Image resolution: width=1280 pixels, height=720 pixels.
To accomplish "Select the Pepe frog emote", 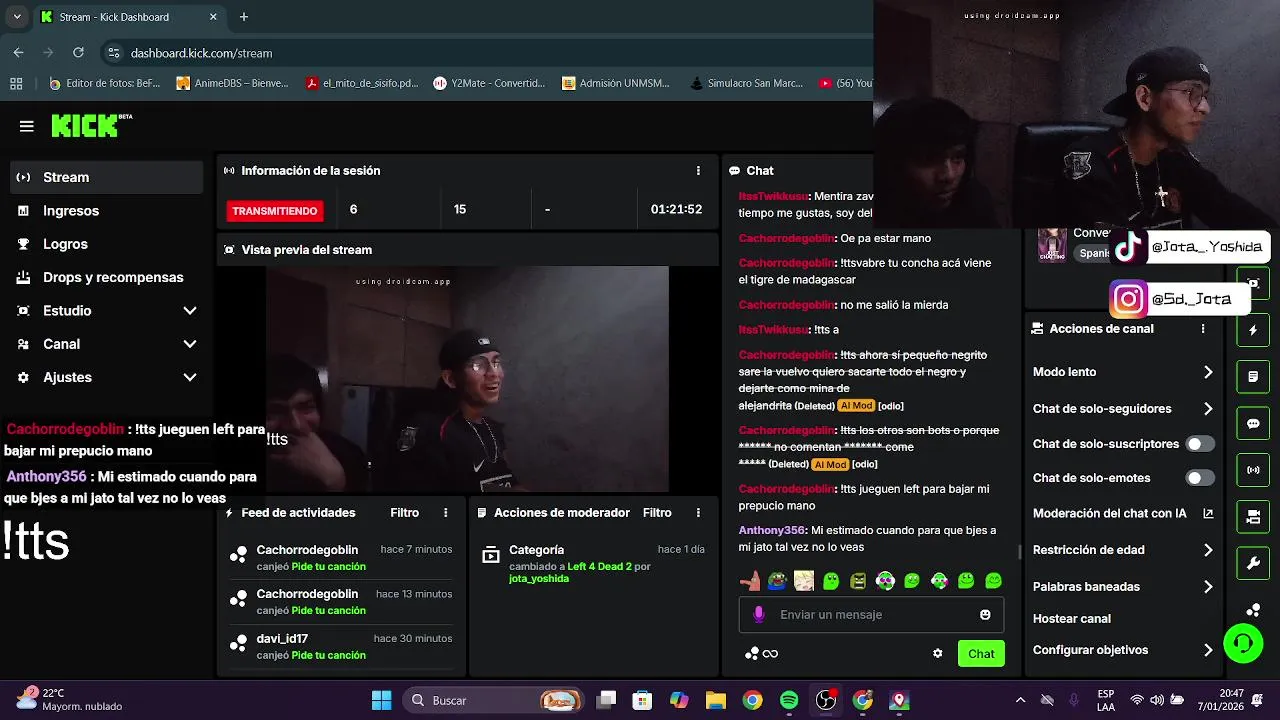I will (x=777, y=580).
